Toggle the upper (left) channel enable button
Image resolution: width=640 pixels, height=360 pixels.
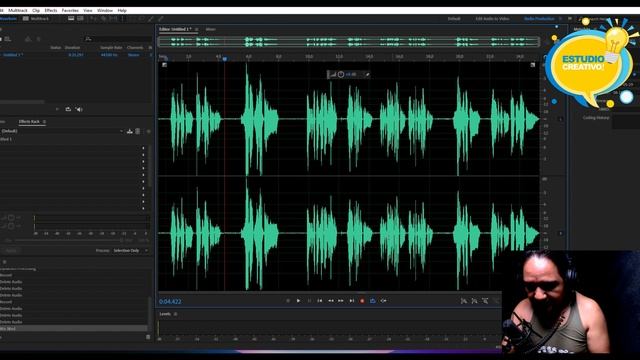click(x=560, y=119)
